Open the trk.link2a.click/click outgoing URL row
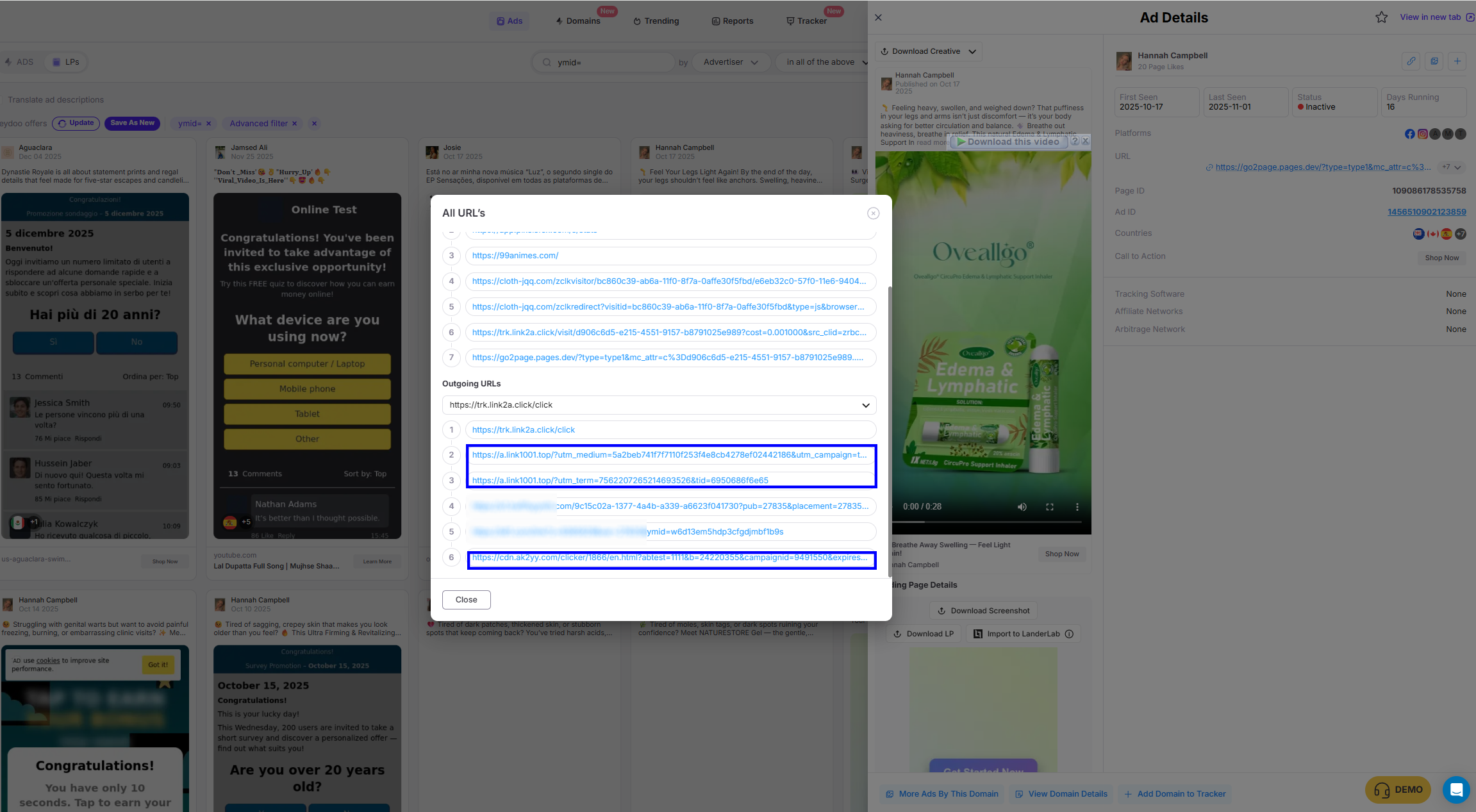The height and width of the screenshot is (812, 1476). (x=670, y=430)
